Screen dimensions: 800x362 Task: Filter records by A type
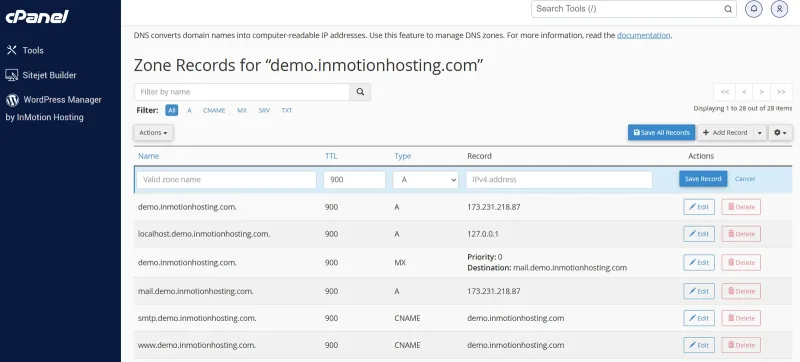(x=189, y=110)
